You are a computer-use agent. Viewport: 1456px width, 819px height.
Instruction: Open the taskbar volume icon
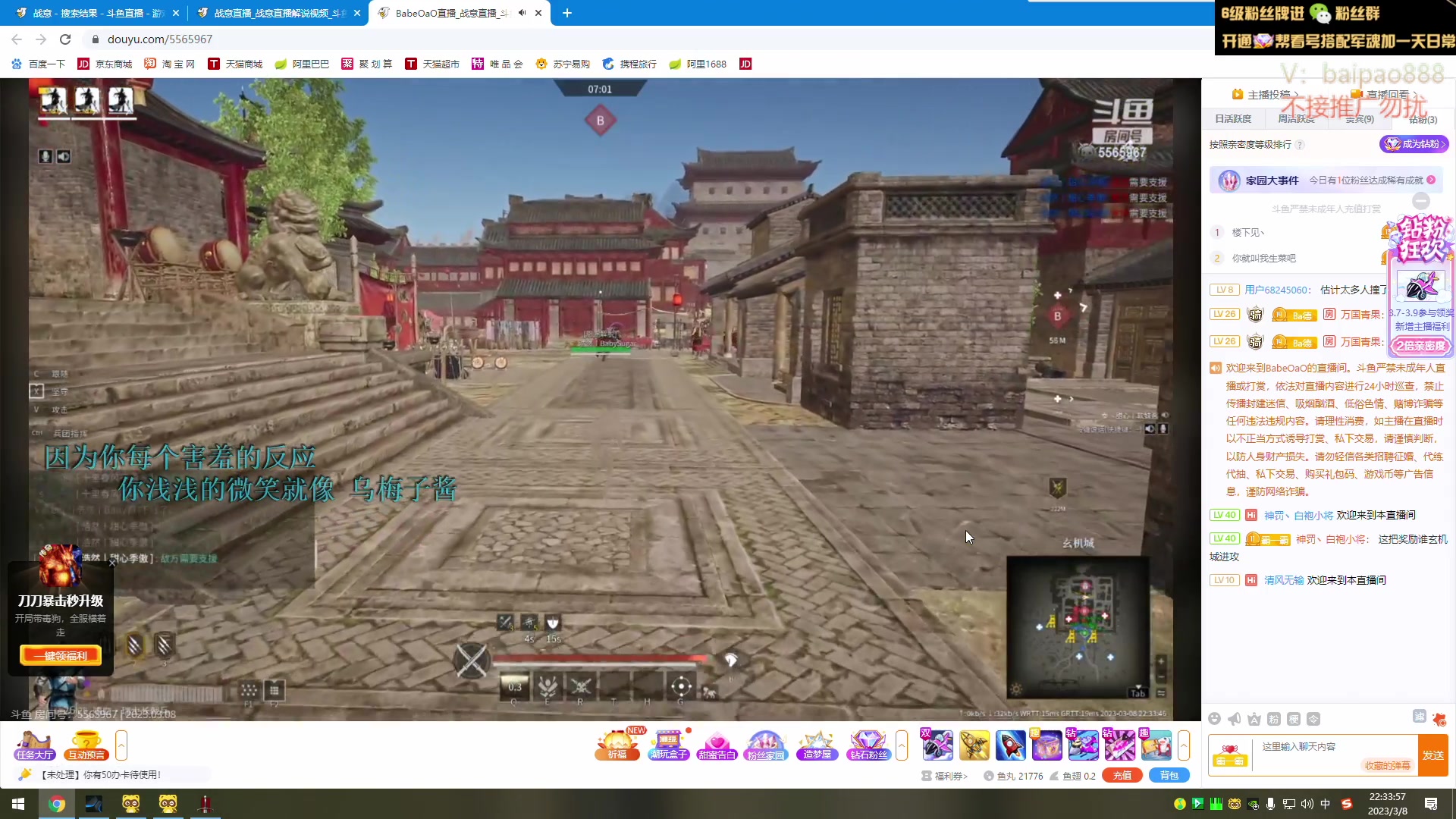[1307, 804]
